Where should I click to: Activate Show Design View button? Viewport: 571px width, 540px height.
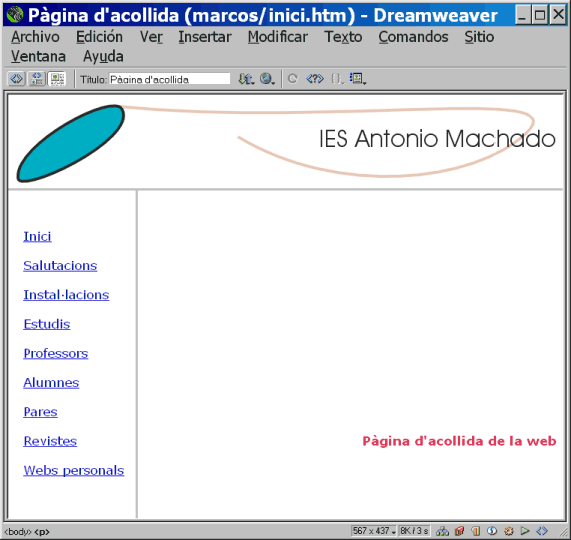pyautogui.click(x=57, y=79)
